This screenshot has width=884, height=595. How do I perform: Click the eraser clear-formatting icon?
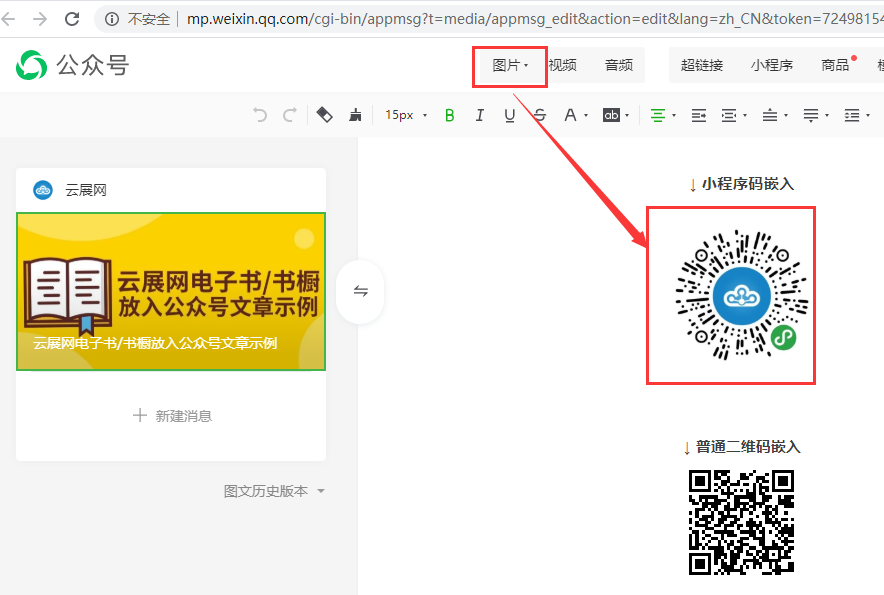click(325, 115)
